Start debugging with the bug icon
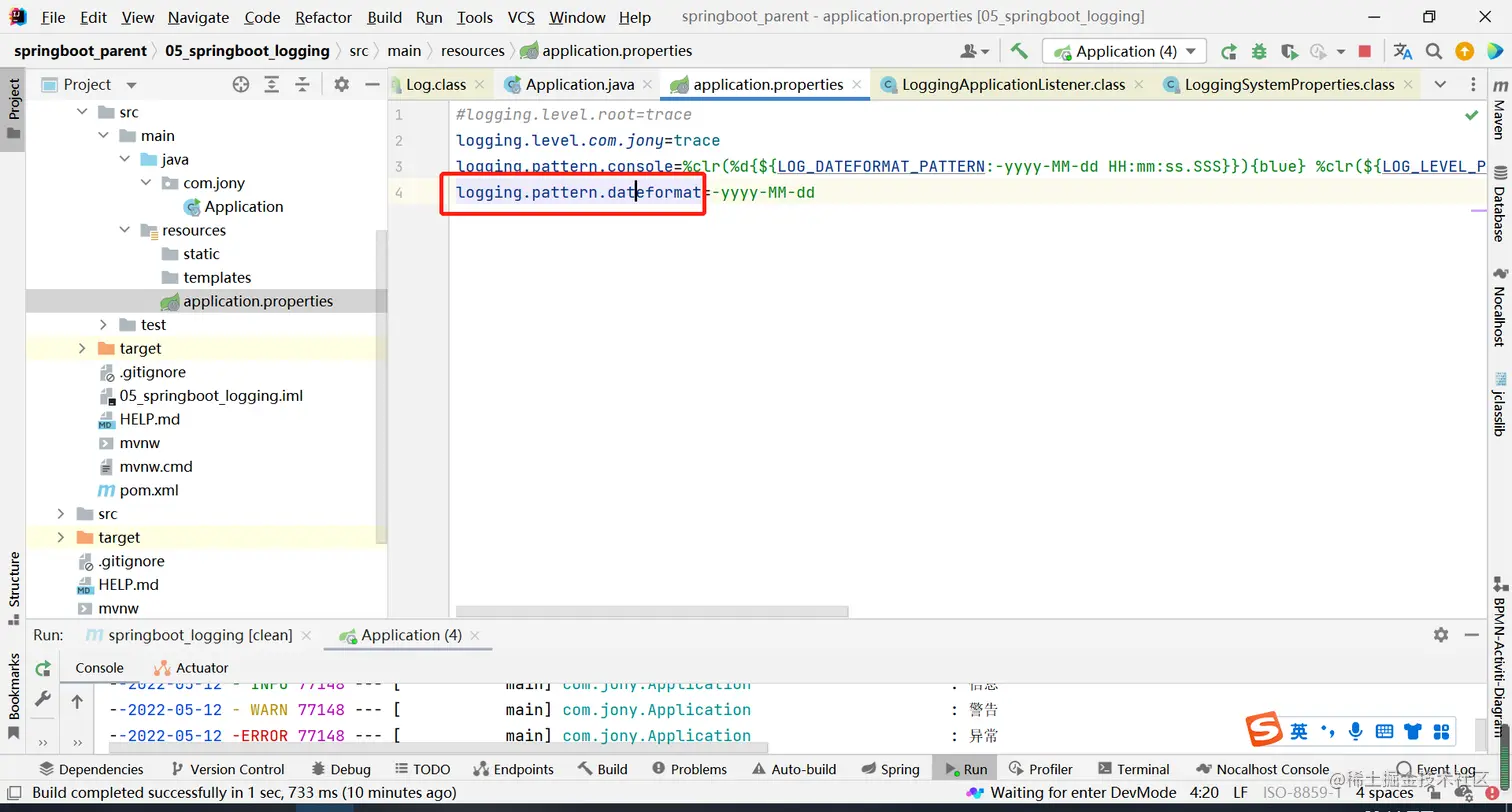The width and height of the screenshot is (1512, 812). point(1259,51)
